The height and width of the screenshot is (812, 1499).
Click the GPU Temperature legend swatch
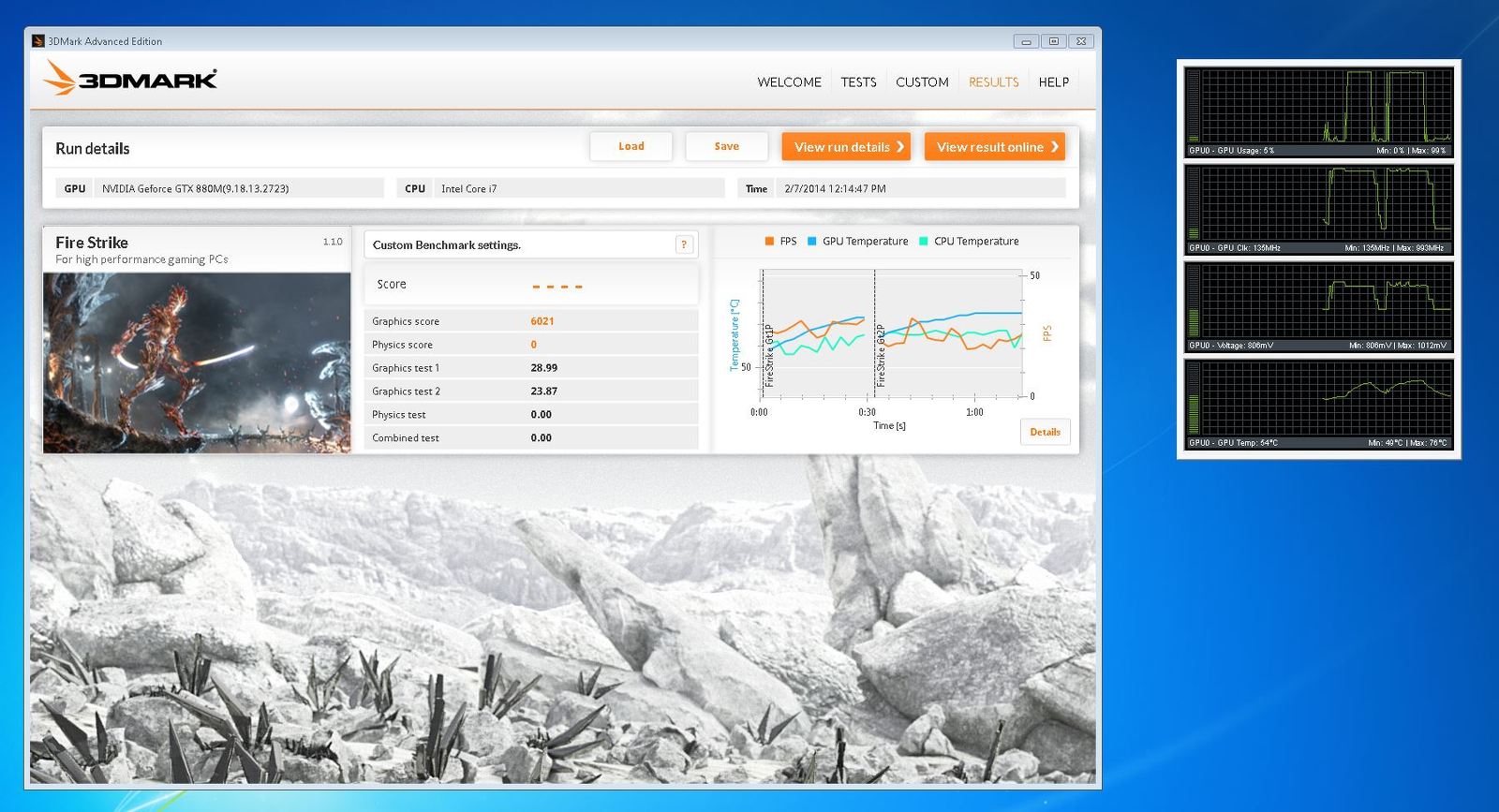(x=812, y=242)
